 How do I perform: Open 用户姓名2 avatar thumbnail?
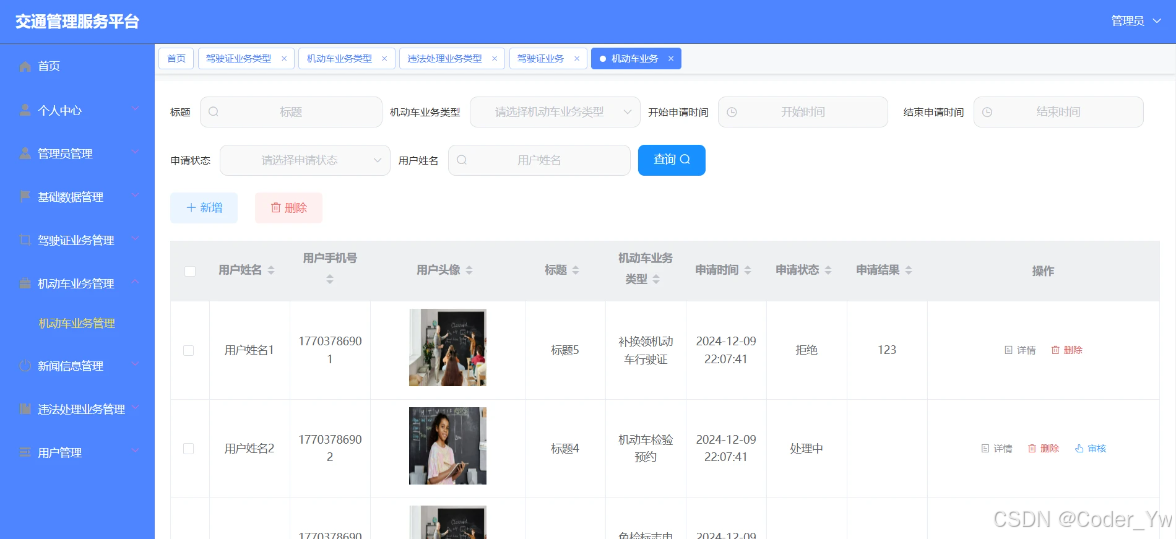point(448,445)
